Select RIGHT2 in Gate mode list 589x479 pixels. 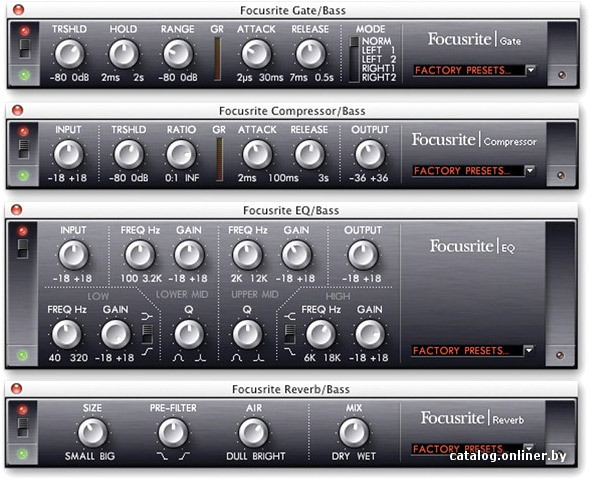click(378, 77)
